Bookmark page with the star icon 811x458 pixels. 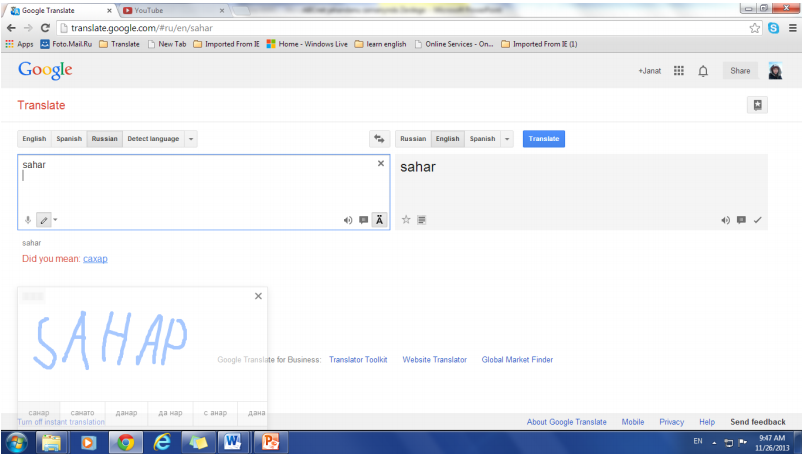pos(755,28)
